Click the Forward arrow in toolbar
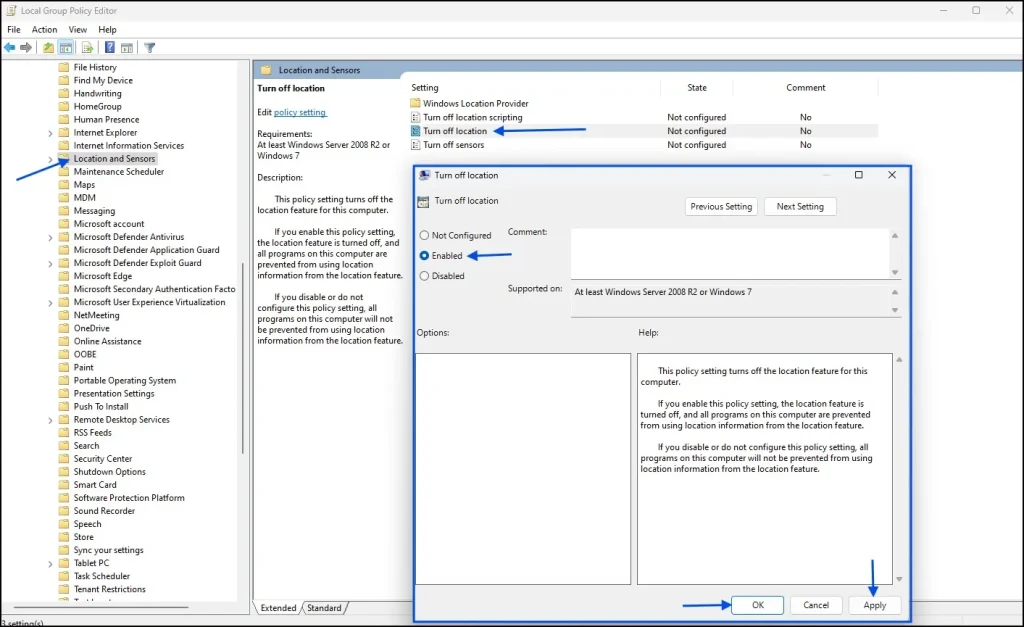 (25, 47)
